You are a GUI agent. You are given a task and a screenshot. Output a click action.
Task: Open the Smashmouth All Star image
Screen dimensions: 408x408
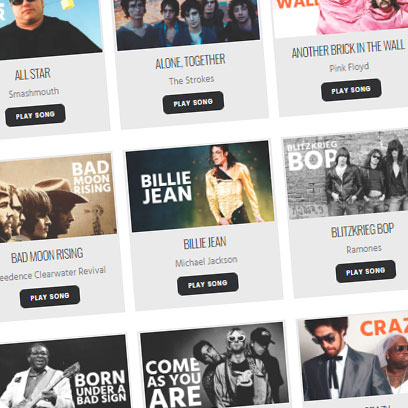(49, 28)
